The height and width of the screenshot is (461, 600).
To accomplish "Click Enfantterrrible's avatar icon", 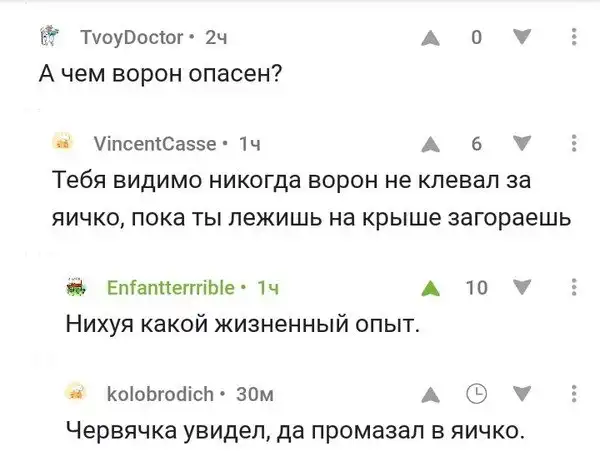I will (x=77, y=288).
